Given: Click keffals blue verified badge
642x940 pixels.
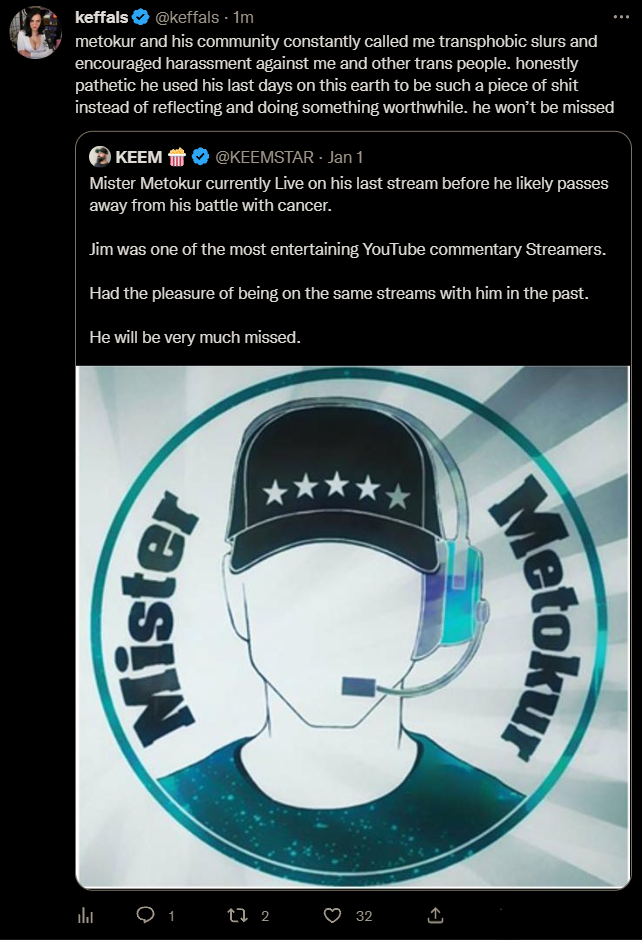Looking at the screenshot, I should point(140,17).
